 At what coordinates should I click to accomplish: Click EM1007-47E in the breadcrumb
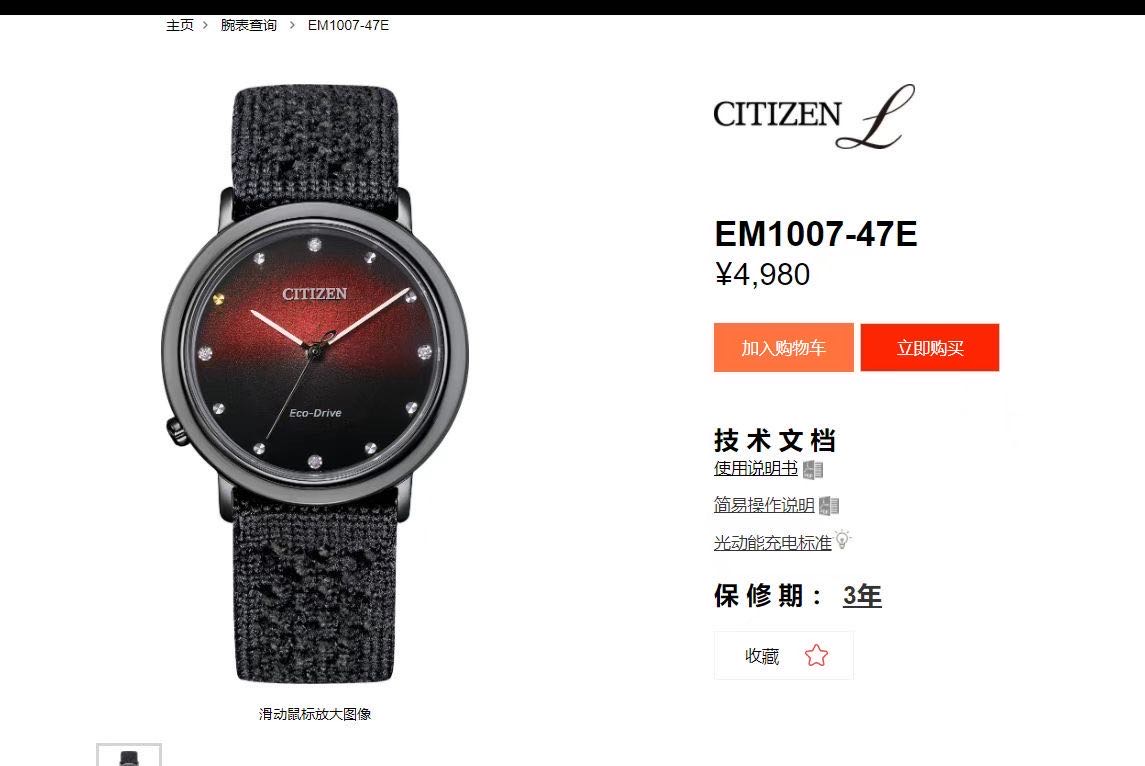[x=348, y=26]
